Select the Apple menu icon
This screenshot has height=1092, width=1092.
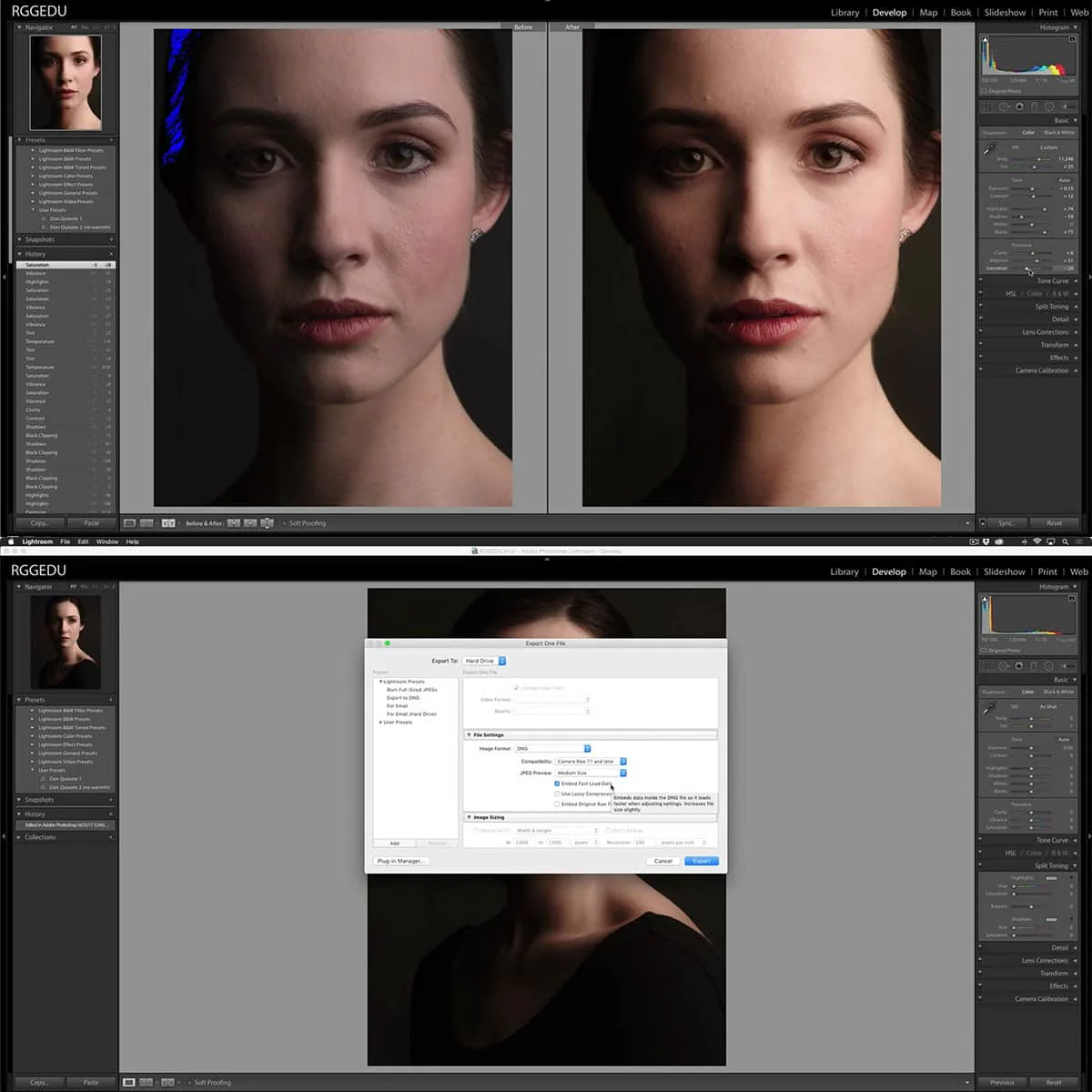[9, 541]
